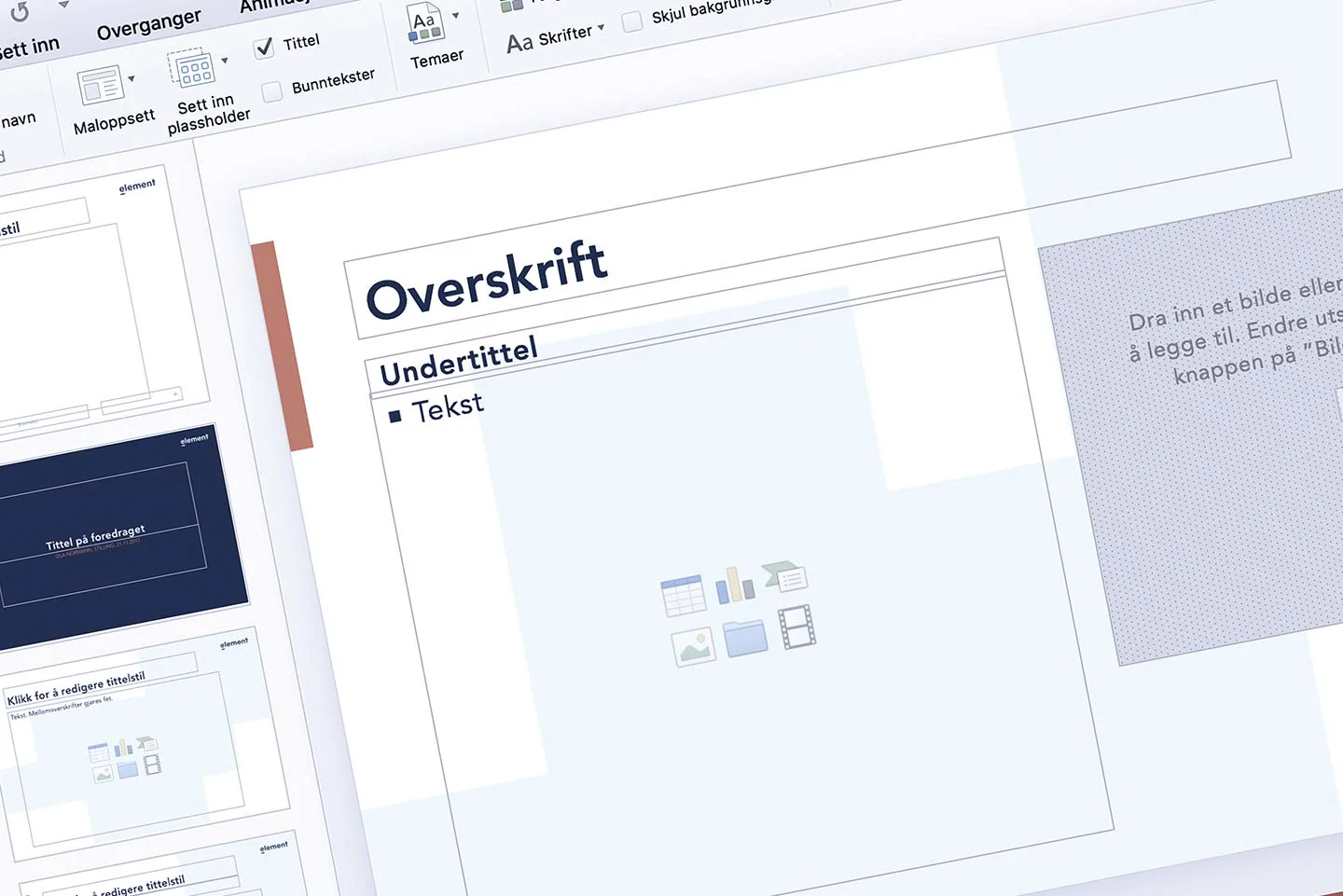Image resolution: width=1343 pixels, height=896 pixels.
Task: Click the Sett inn plassholder icon
Action: (x=193, y=71)
